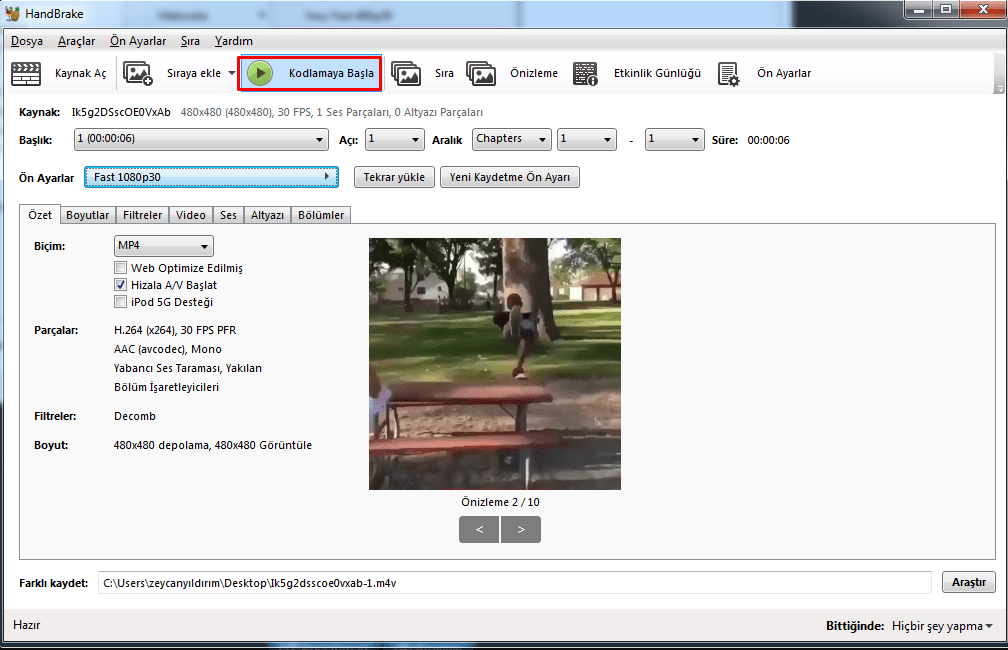The height and width of the screenshot is (650, 1008).
Task: Click Yabancı Ses Taraması, Yakılan text
Action: pyautogui.click(x=188, y=368)
